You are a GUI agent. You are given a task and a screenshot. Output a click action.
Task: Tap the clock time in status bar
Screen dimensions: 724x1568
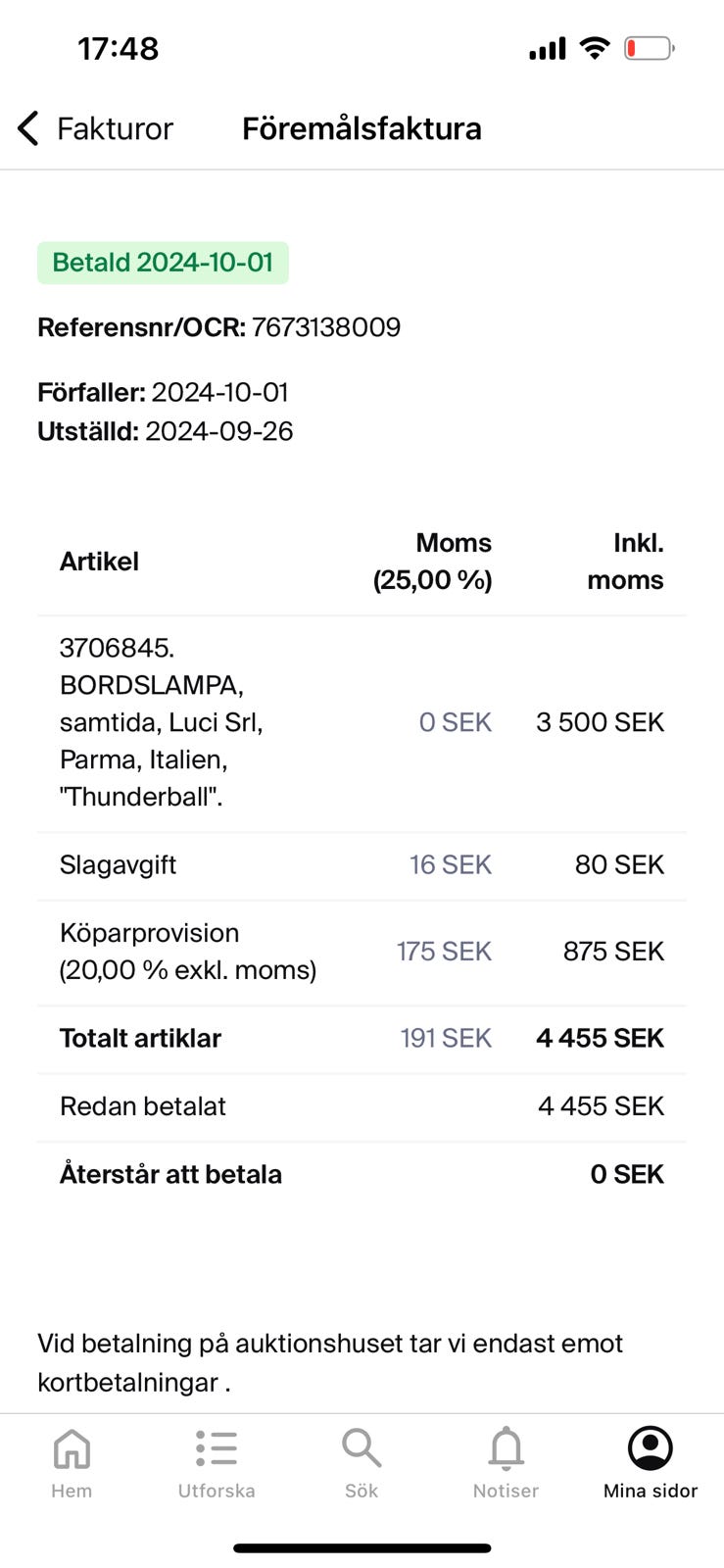pyautogui.click(x=118, y=48)
